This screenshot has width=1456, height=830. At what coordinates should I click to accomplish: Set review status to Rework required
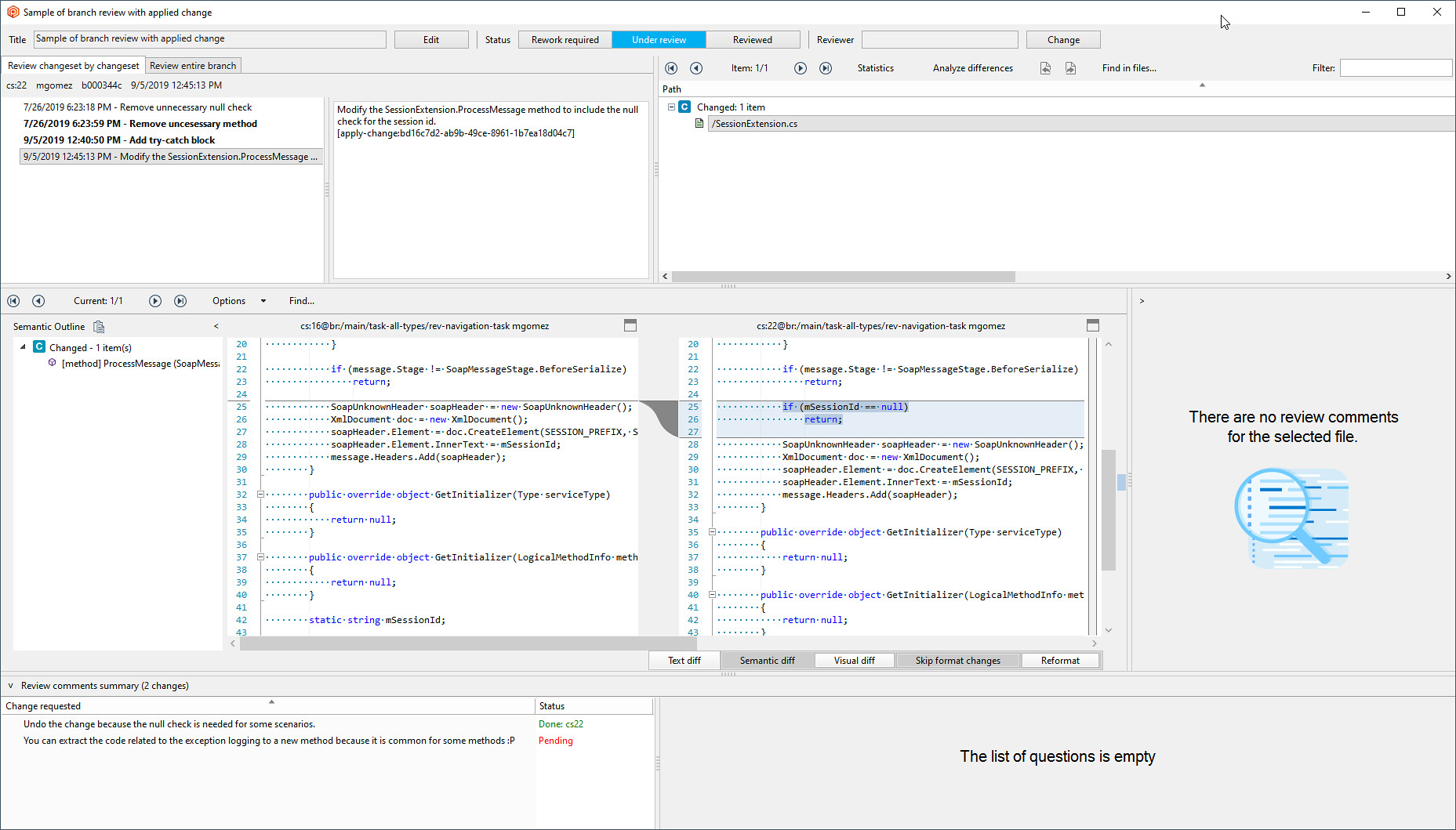pyautogui.click(x=565, y=39)
